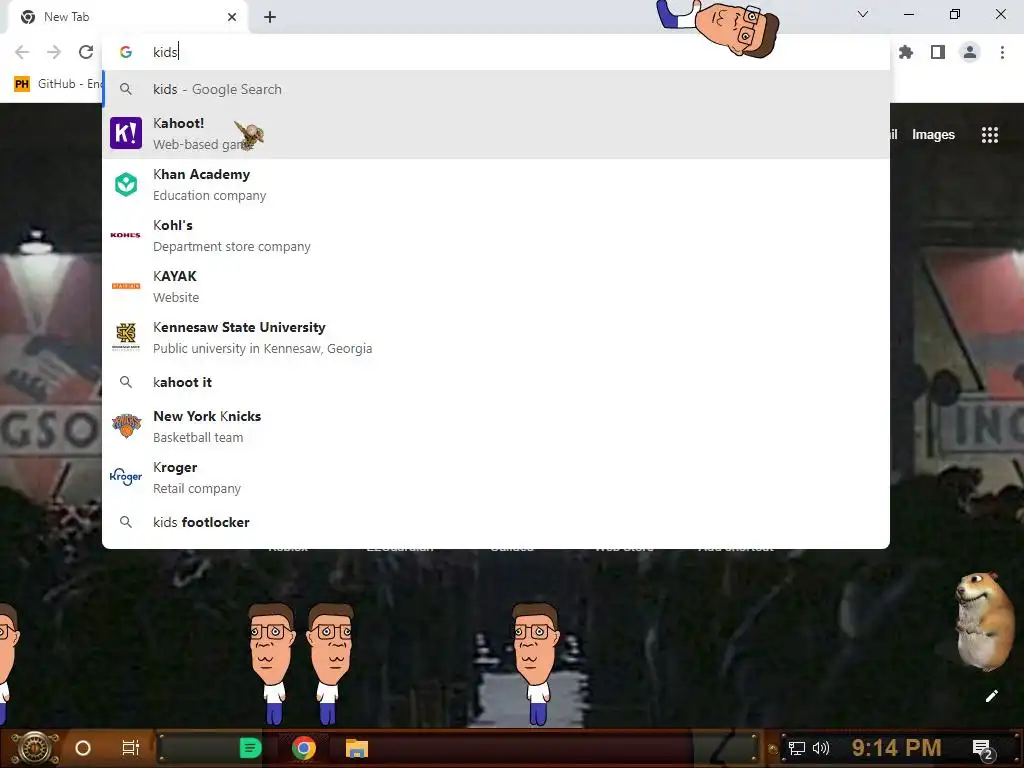Select 'kids - Google Search' suggestion
1024x768 pixels.
coord(496,89)
